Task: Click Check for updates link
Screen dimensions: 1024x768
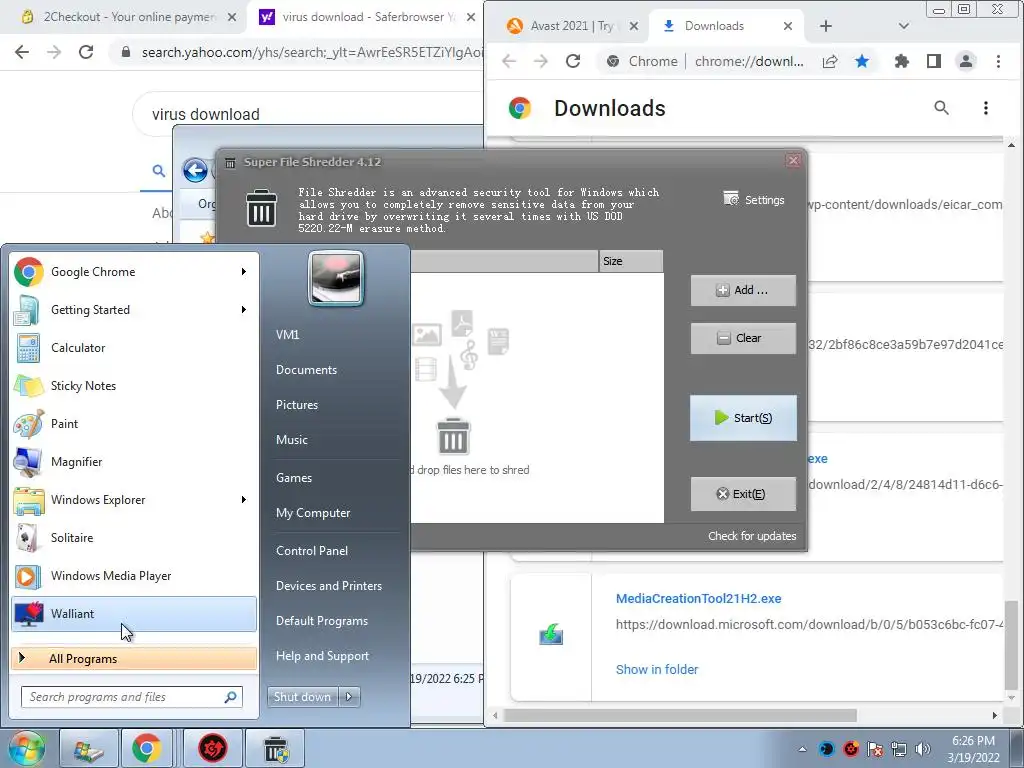Action: 752,536
